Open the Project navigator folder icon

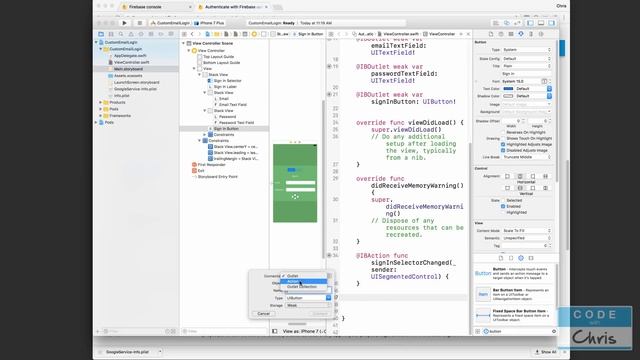pyautogui.click(x=101, y=34)
